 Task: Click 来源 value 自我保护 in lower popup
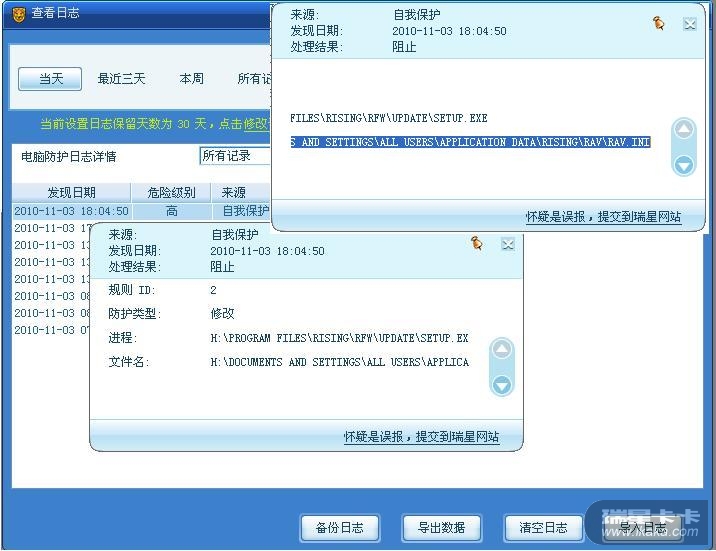pyautogui.click(x=235, y=235)
